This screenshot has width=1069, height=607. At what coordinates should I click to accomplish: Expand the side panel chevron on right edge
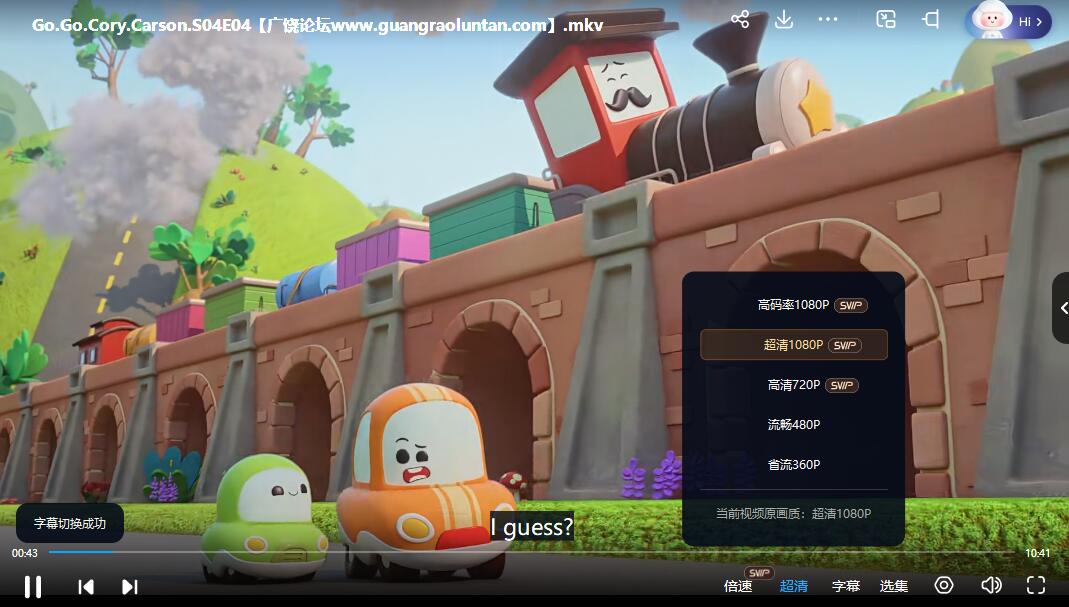click(x=1062, y=308)
